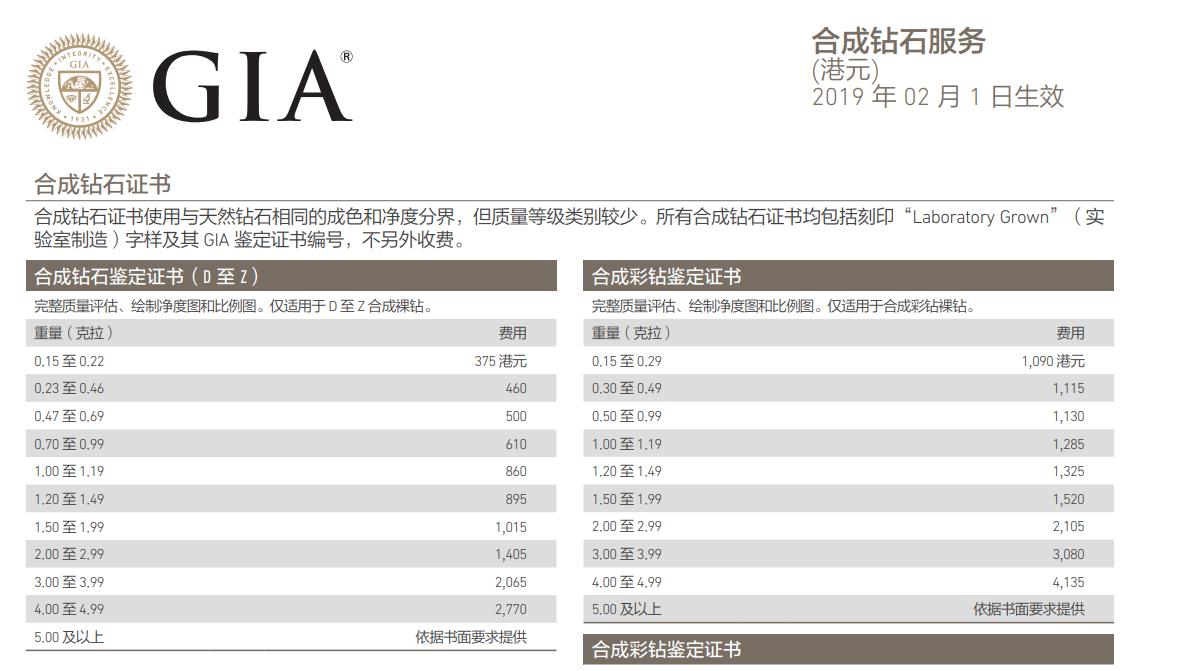1179x671 pixels.
Task: Click the left table's 重量（克拉）column header
Action: [x=74, y=332]
